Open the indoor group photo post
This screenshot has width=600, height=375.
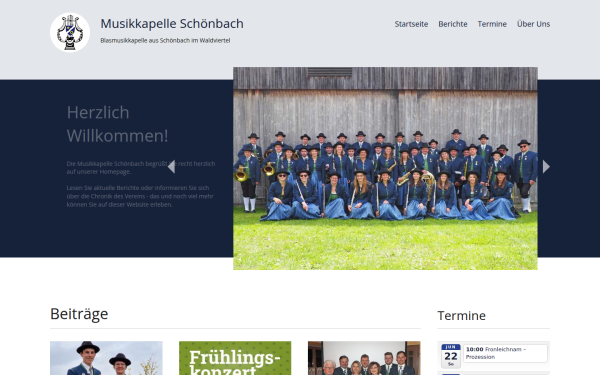click(364, 358)
